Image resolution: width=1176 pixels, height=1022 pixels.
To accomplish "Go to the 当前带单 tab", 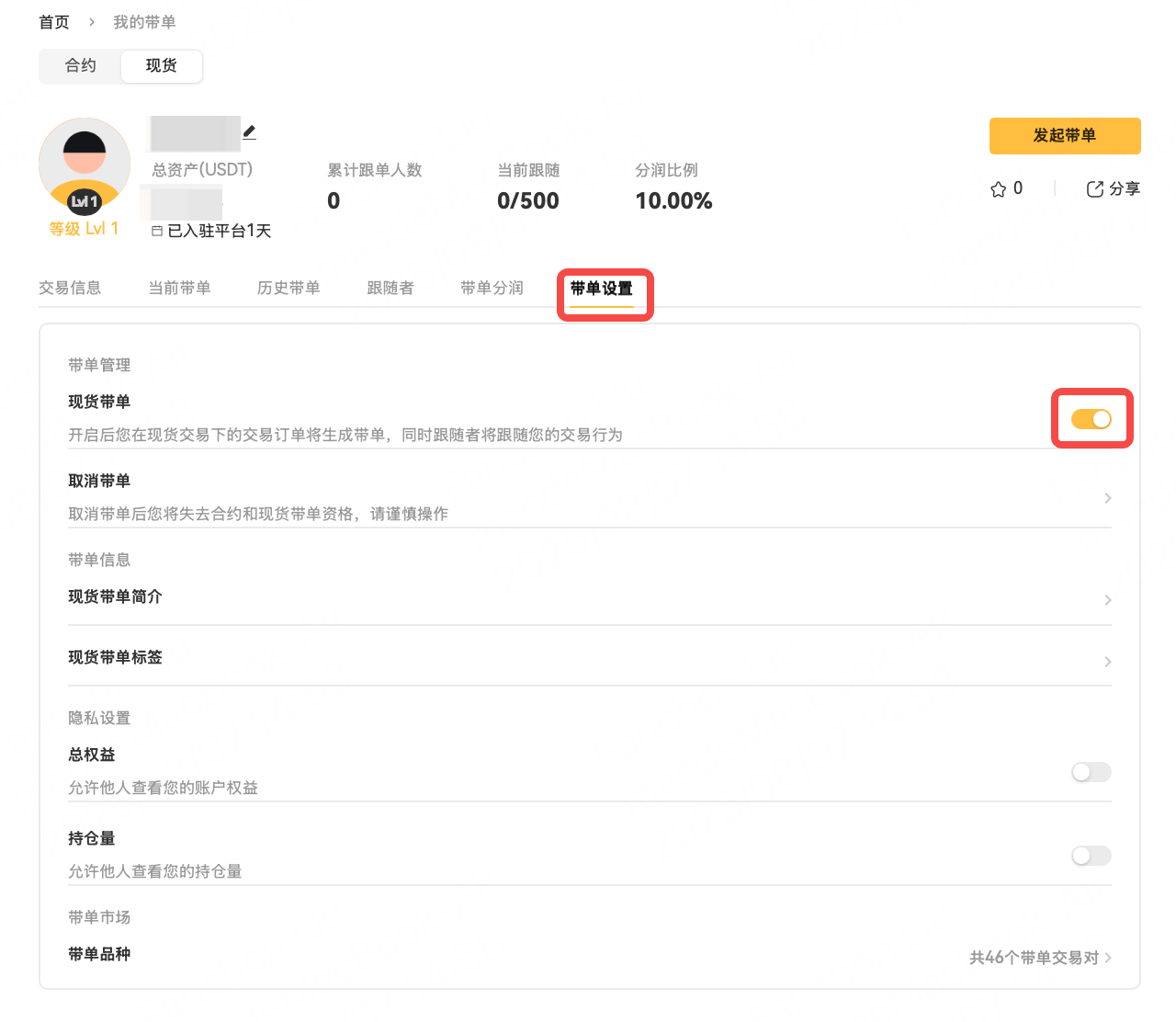I will pos(179,289).
